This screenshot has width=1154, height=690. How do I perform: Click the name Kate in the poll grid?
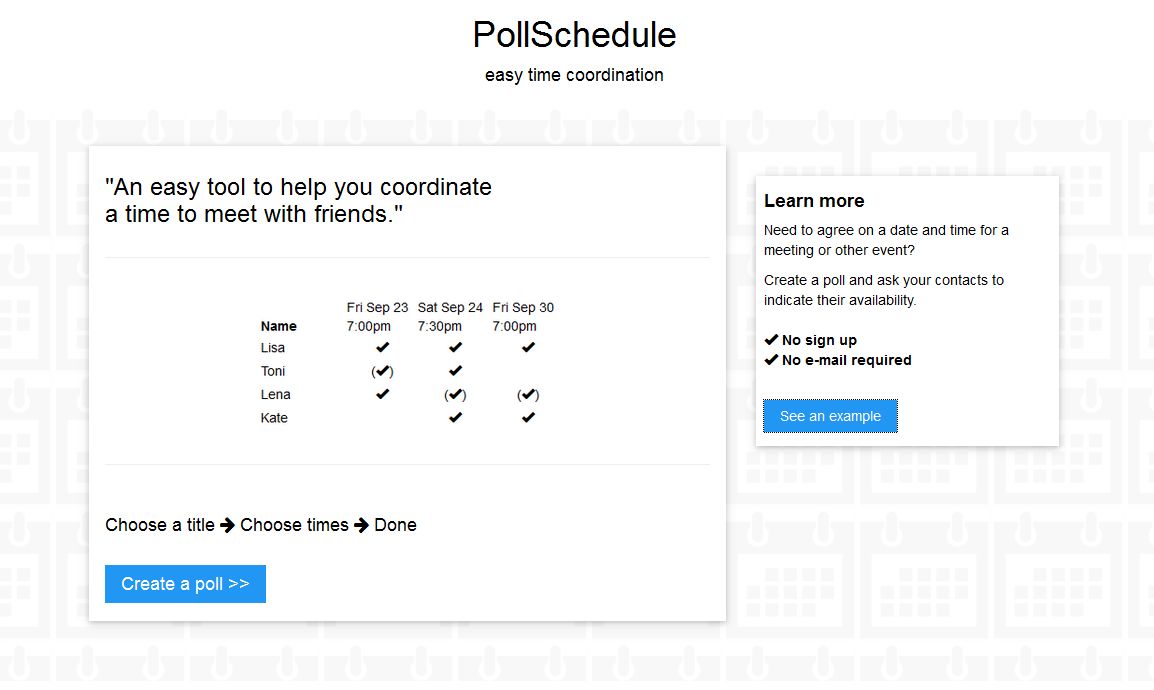274,417
